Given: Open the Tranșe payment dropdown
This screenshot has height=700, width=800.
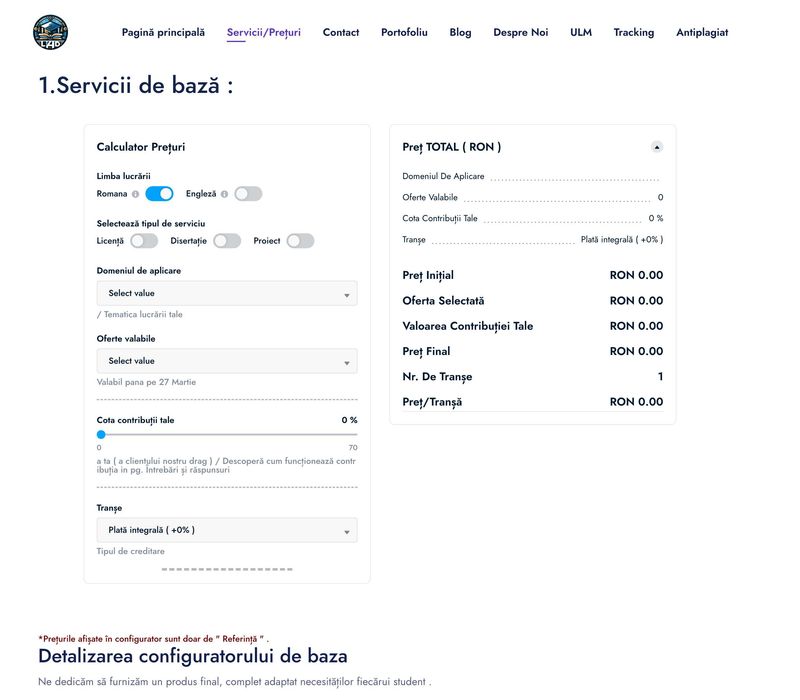Looking at the screenshot, I should [x=226, y=530].
